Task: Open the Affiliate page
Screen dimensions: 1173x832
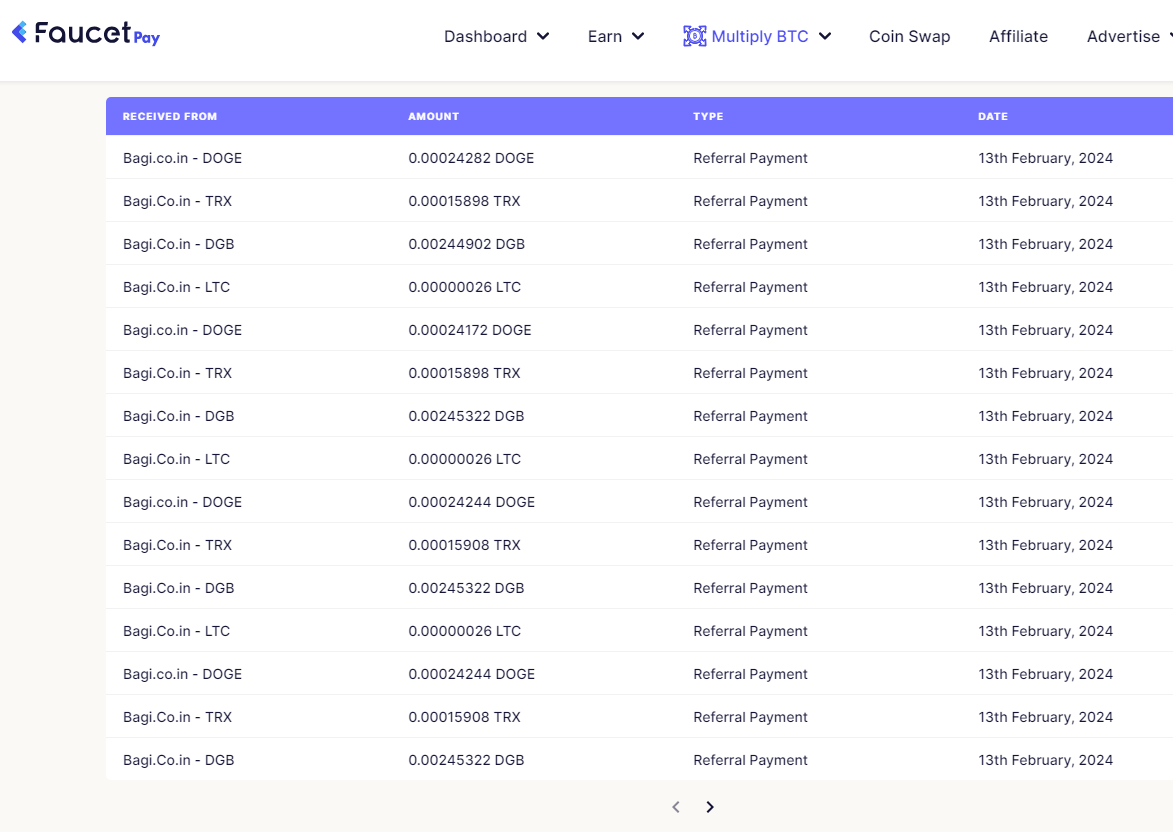Action: pyautogui.click(x=1018, y=36)
